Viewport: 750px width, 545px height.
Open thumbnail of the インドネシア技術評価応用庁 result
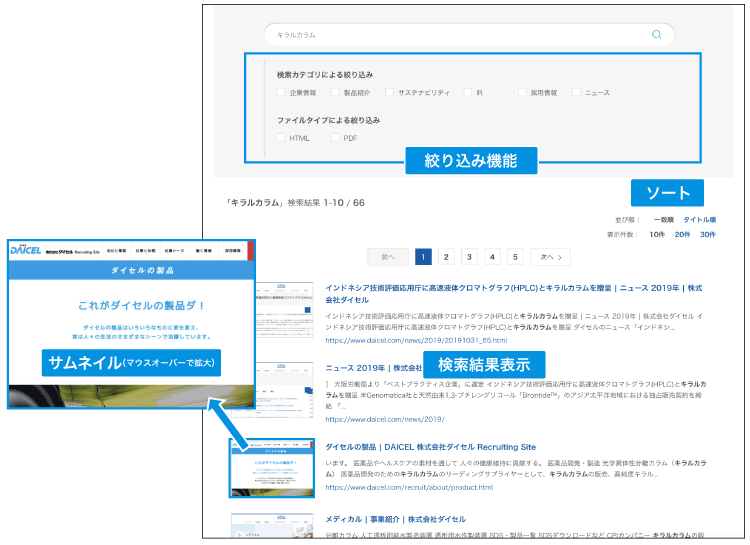point(285,311)
